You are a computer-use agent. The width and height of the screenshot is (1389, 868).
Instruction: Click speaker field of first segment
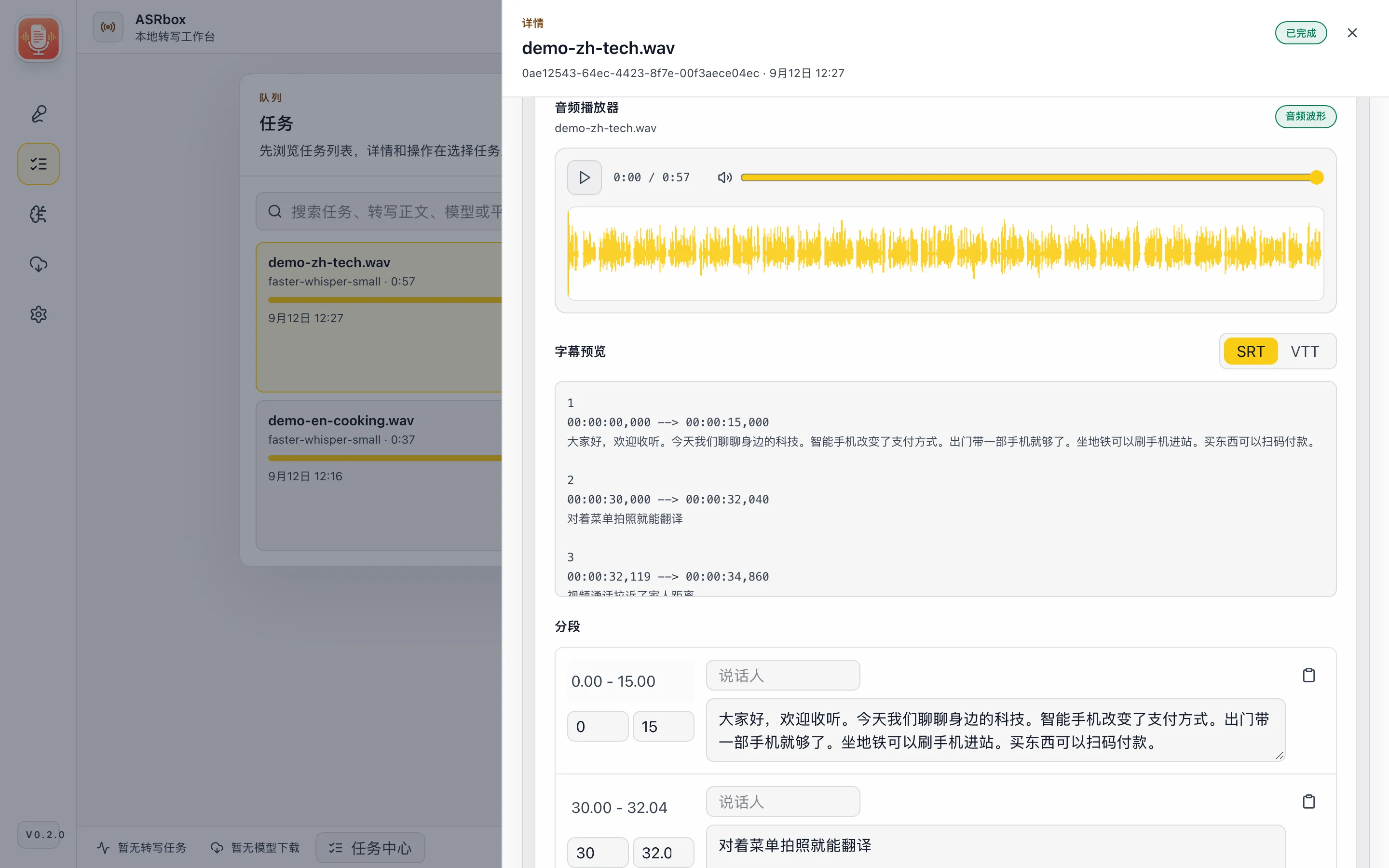pos(783,675)
